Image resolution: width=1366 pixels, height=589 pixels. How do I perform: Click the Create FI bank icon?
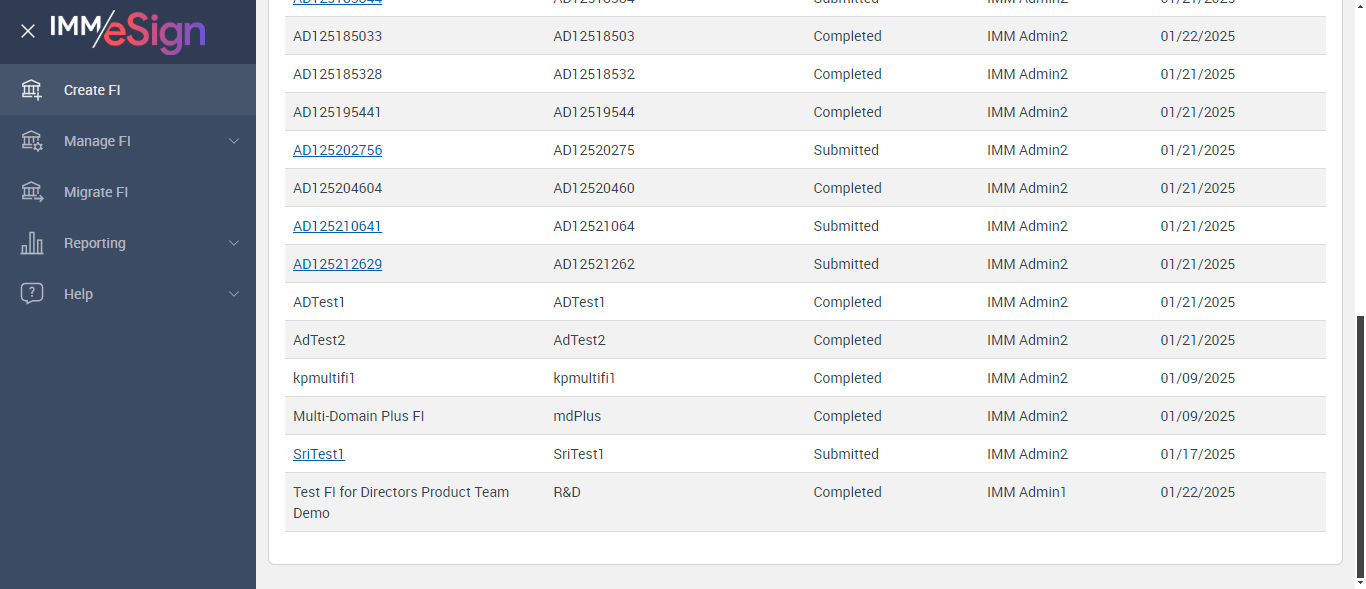[x=32, y=90]
